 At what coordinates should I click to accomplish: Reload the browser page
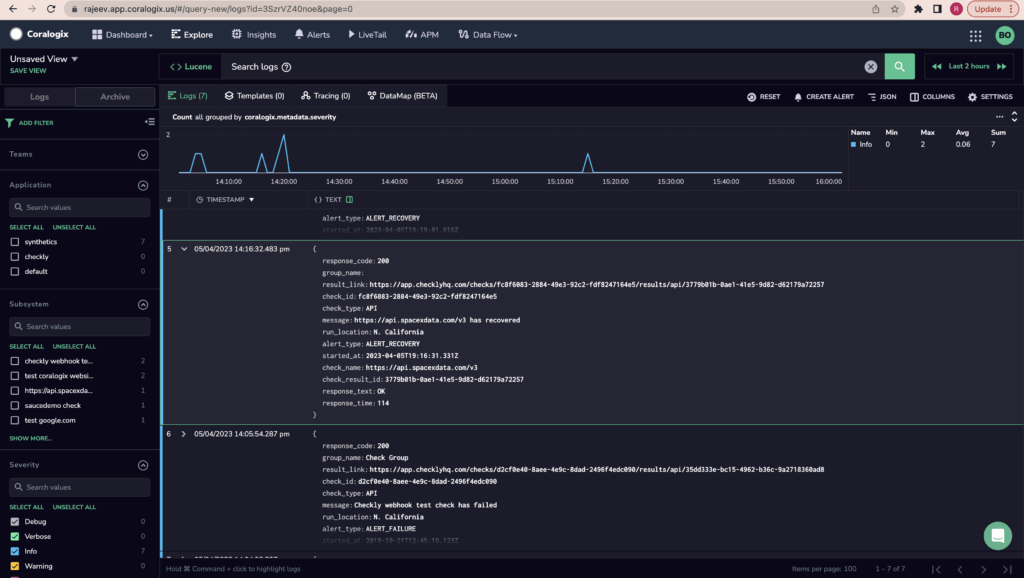pyautogui.click(x=51, y=9)
